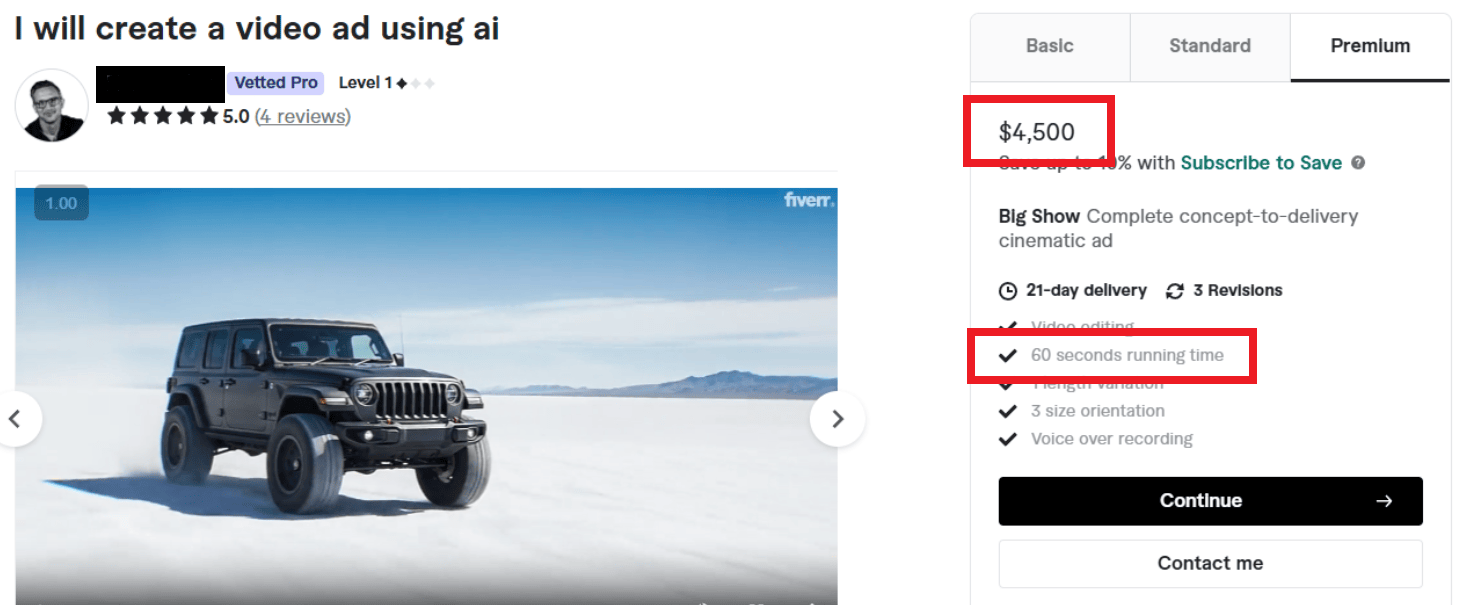
Task: Switch to the Basic package tab
Action: 1050,46
